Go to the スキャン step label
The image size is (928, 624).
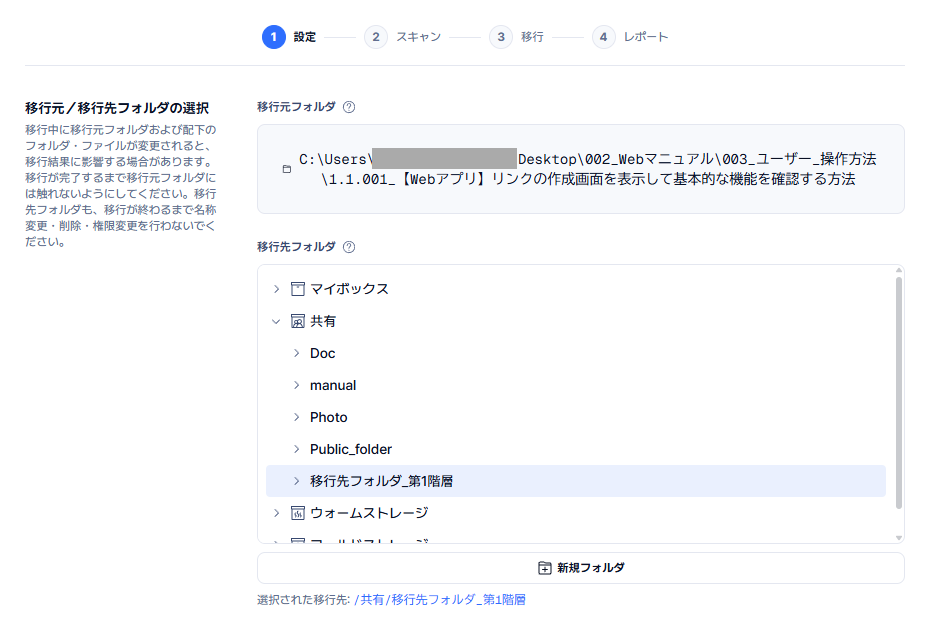[418, 37]
